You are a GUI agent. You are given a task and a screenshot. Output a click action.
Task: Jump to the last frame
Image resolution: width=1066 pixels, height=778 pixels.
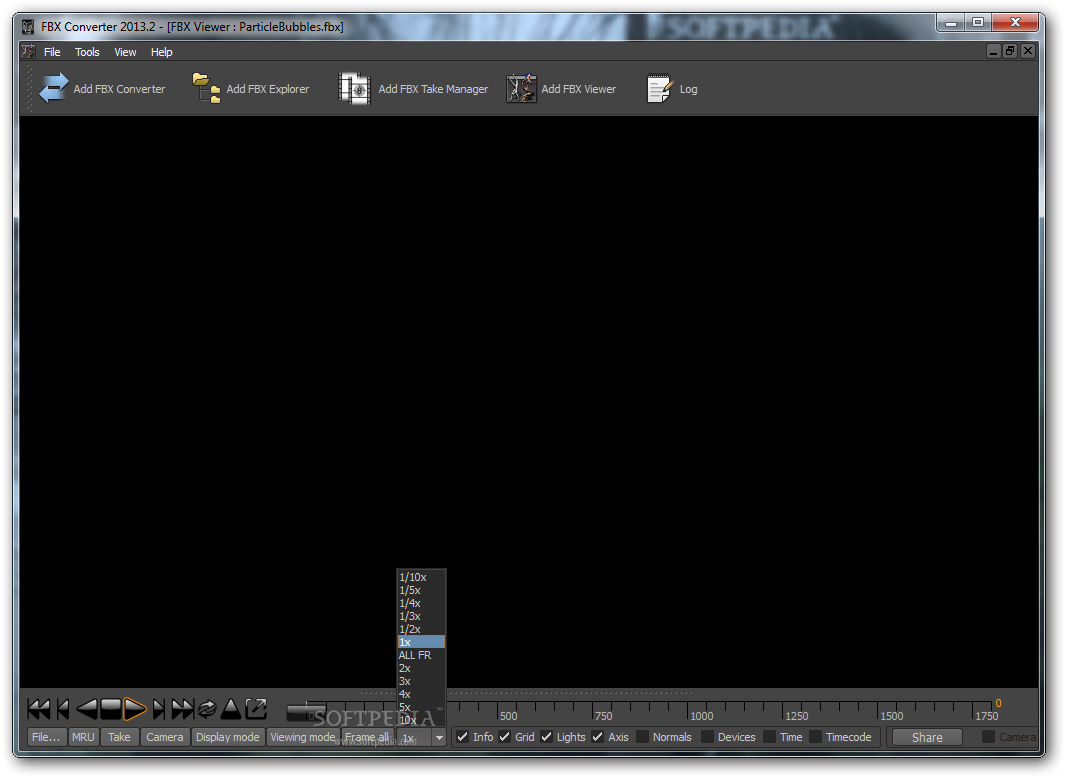[182, 709]
